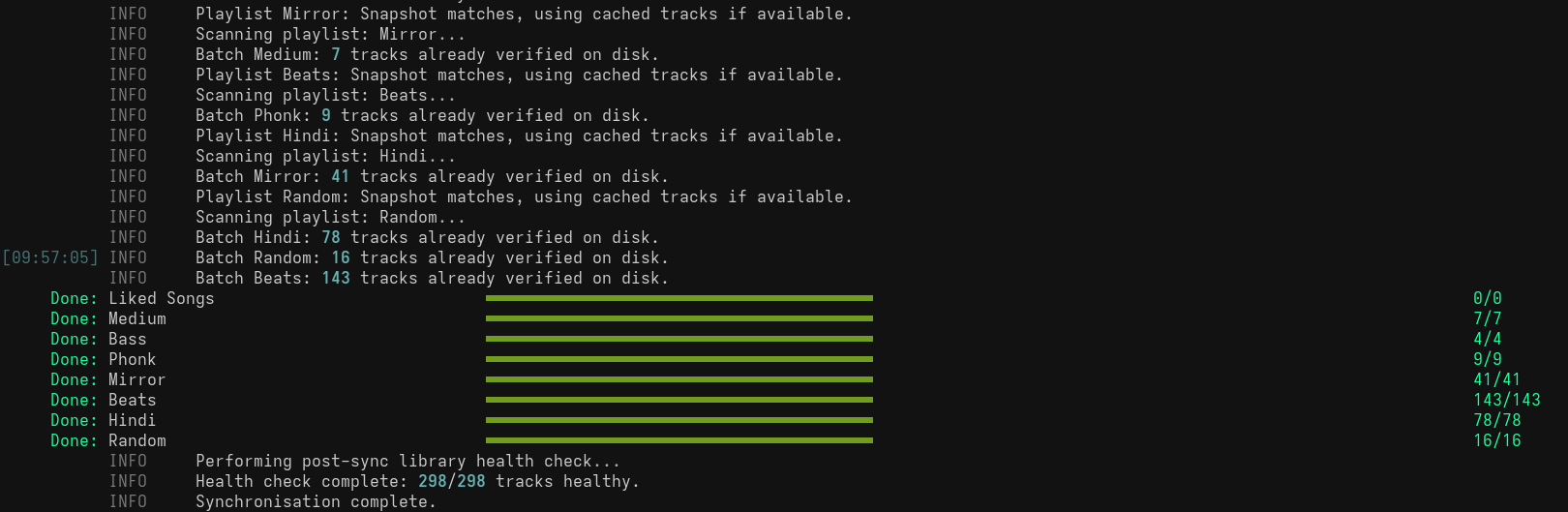Click the "Synchronisation complete." log line
1568x512 pixels.
(316, 501)
